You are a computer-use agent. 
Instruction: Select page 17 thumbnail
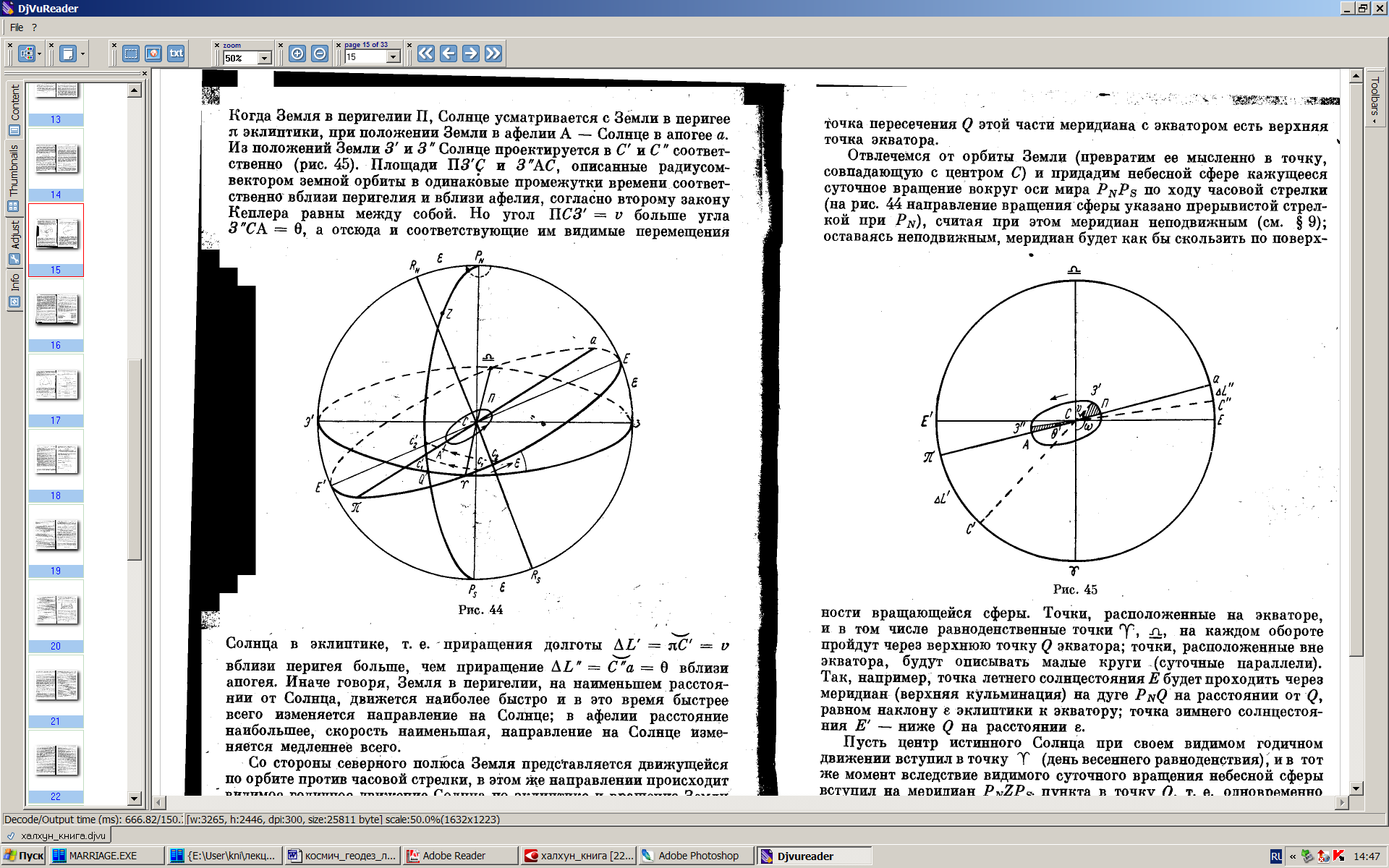point(56,391)
